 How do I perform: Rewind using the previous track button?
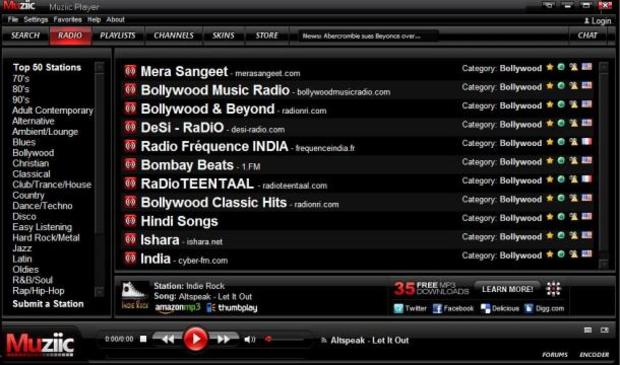click(168, 339)
